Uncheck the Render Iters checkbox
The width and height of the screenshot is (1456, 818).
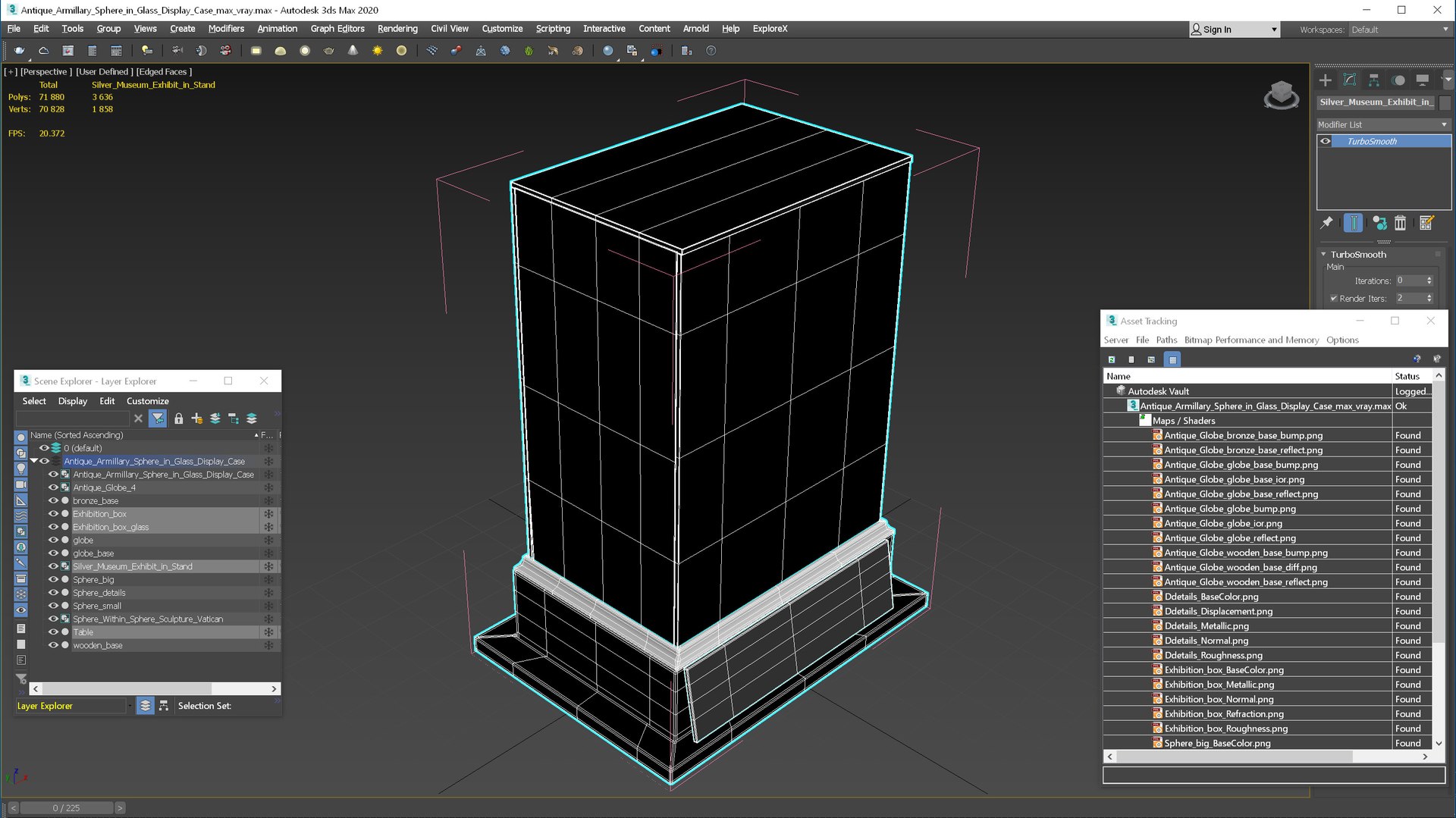1334,299
